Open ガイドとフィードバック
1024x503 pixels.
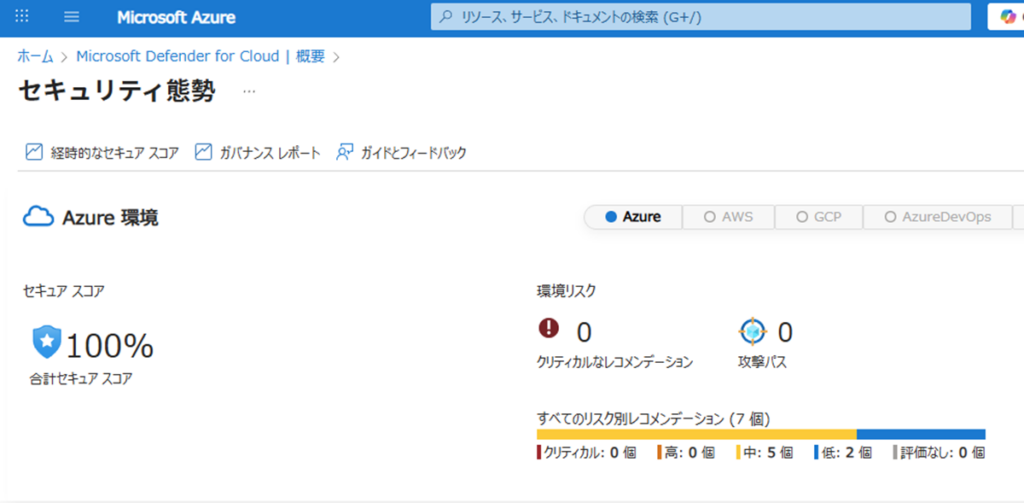click(x=401, y=152)
